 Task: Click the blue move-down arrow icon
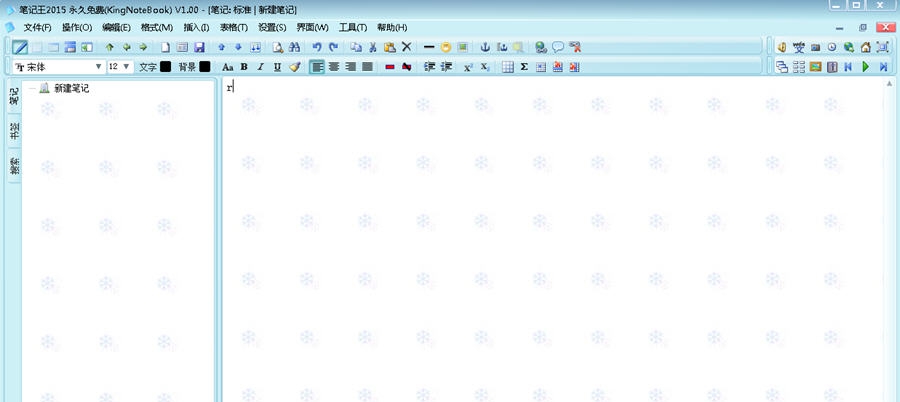(x=238, y=47)
